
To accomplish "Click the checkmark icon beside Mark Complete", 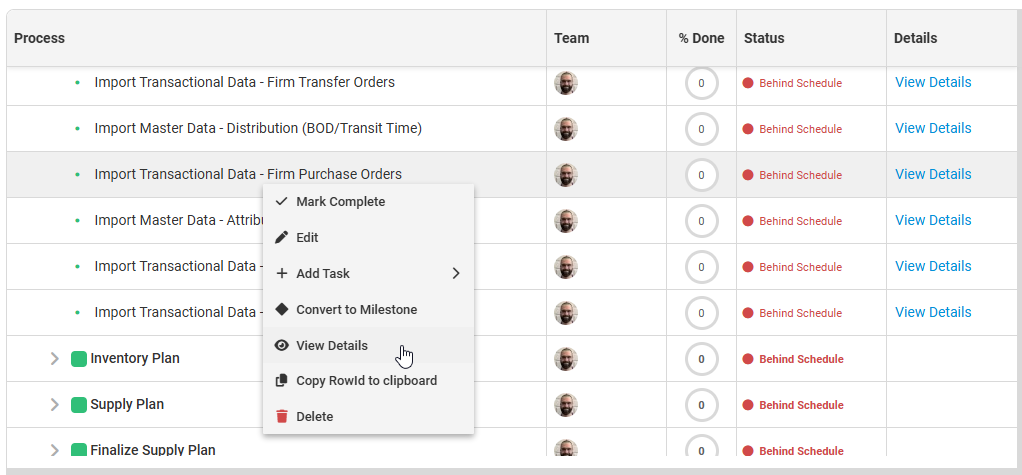I will coord(281,202).
